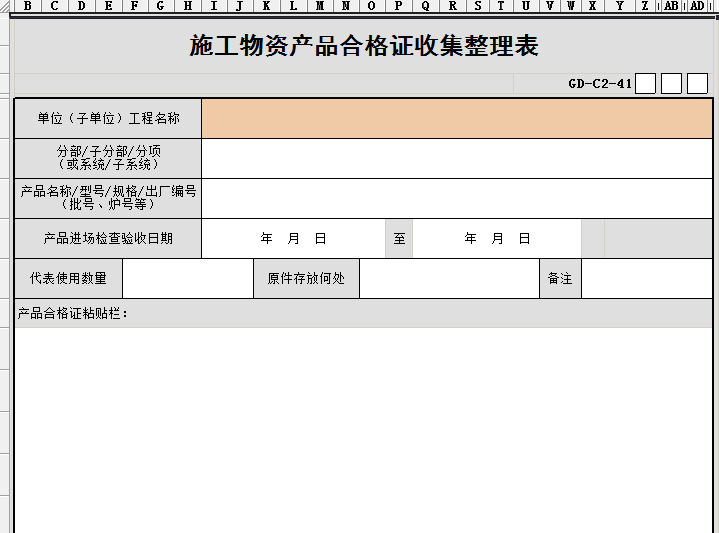Select column B header
Viewport: 719px width, 533px height.
coord(28,6)
